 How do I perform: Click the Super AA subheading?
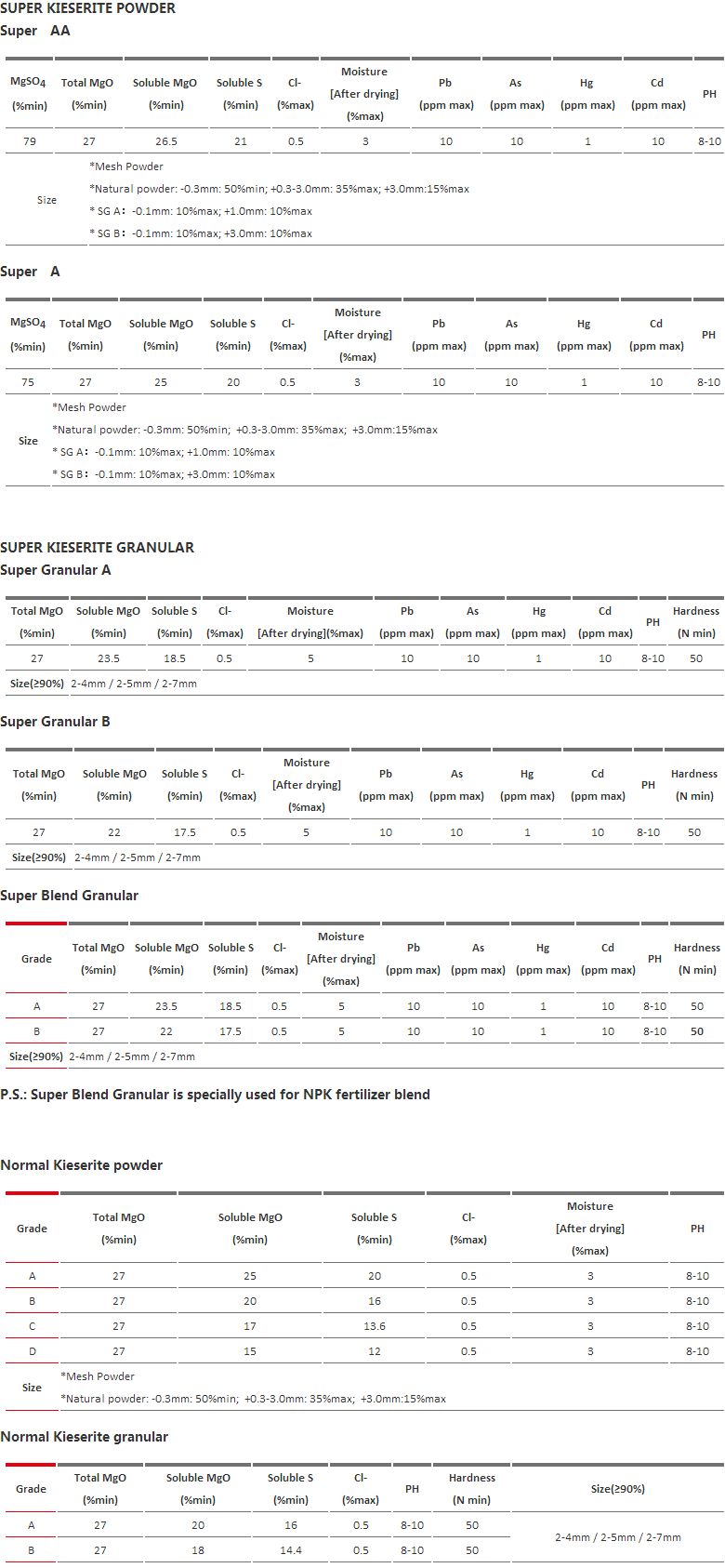click(x=35, y=31)
